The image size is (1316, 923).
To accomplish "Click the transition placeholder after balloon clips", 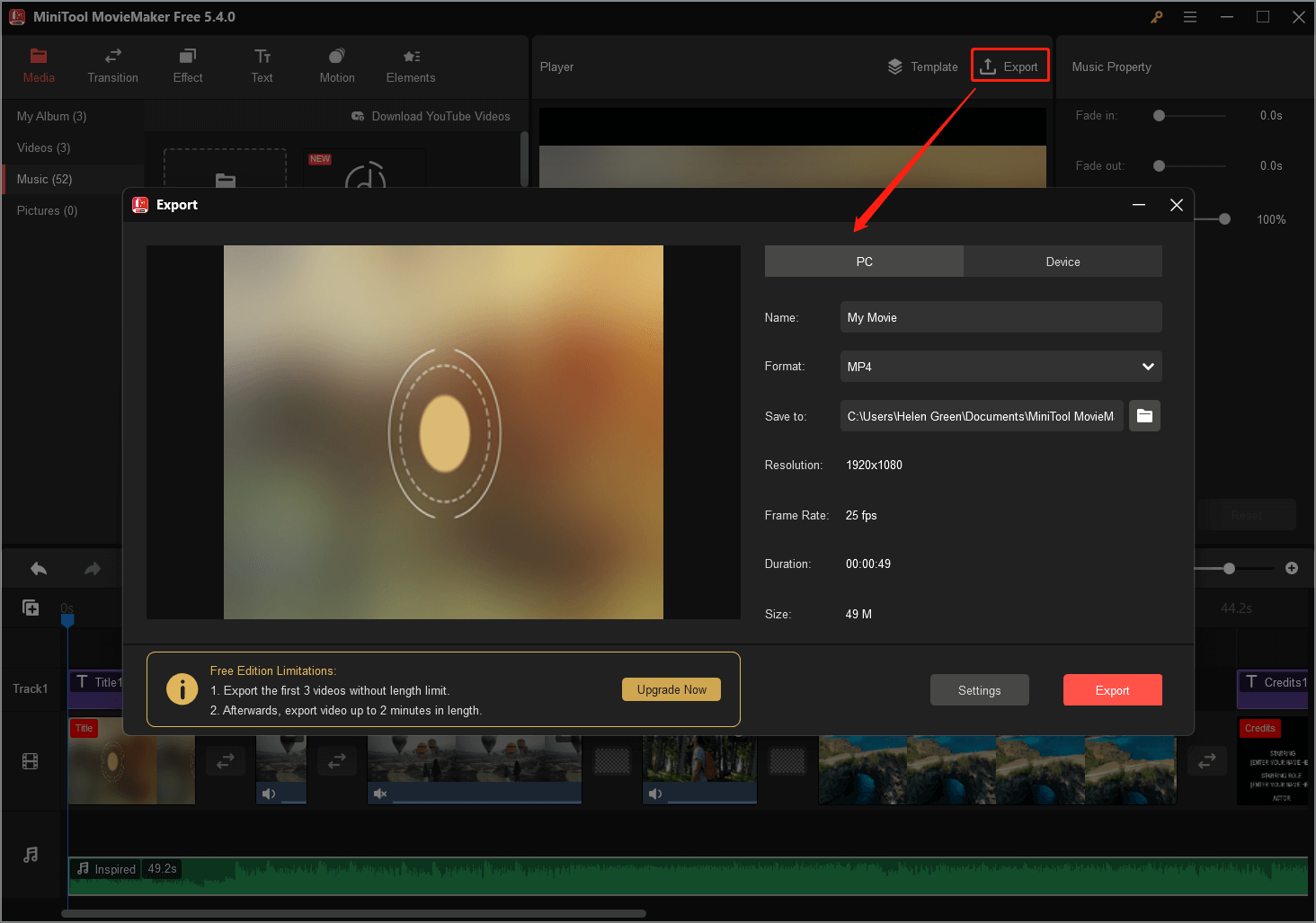I will pos(612,761).
